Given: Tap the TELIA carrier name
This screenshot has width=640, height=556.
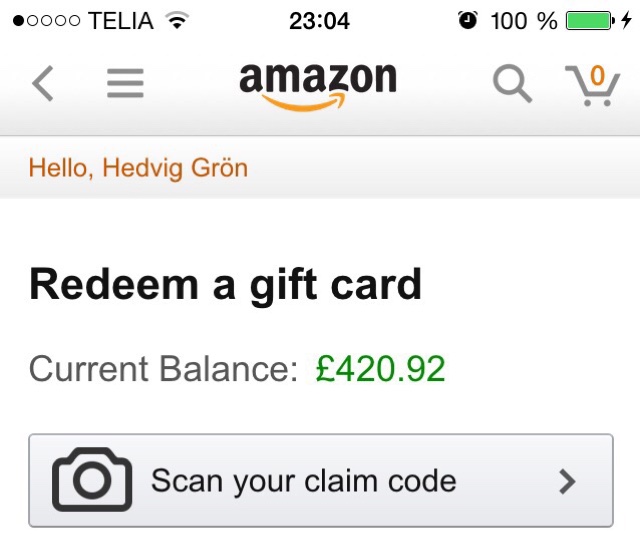Looking at the screenshot, I should point(121,21).
